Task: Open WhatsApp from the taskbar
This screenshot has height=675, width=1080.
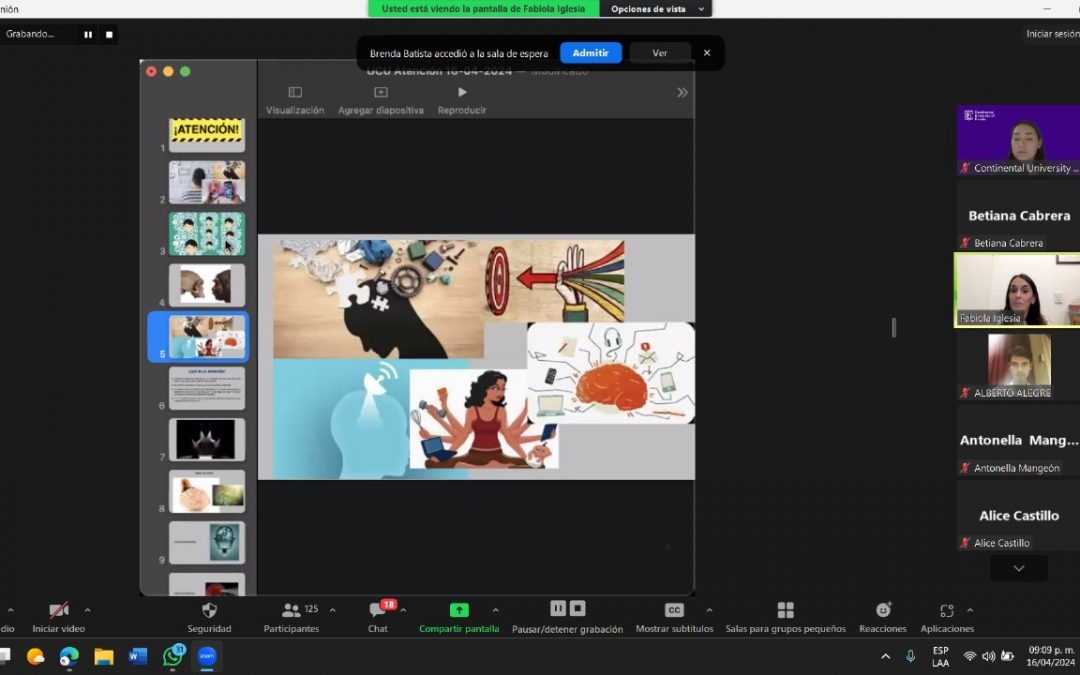Action: [x=173, y=657]
